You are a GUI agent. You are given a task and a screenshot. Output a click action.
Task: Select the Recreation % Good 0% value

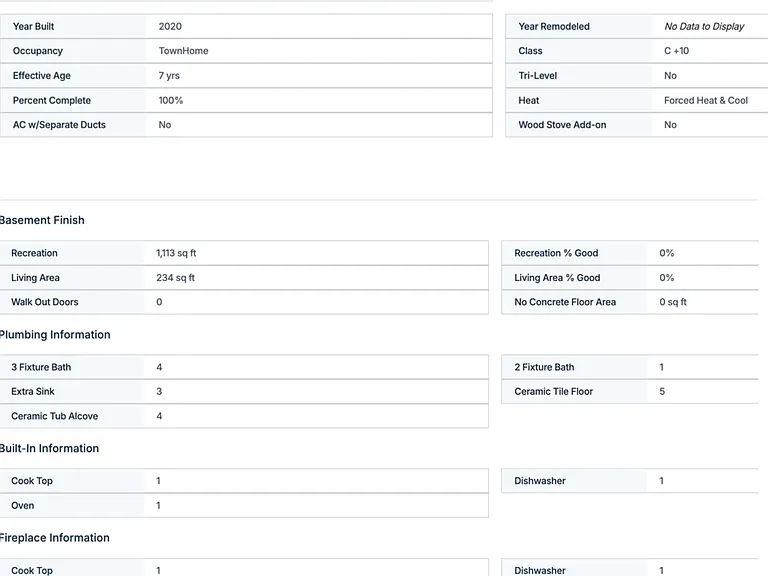click(x=666, y=253)
